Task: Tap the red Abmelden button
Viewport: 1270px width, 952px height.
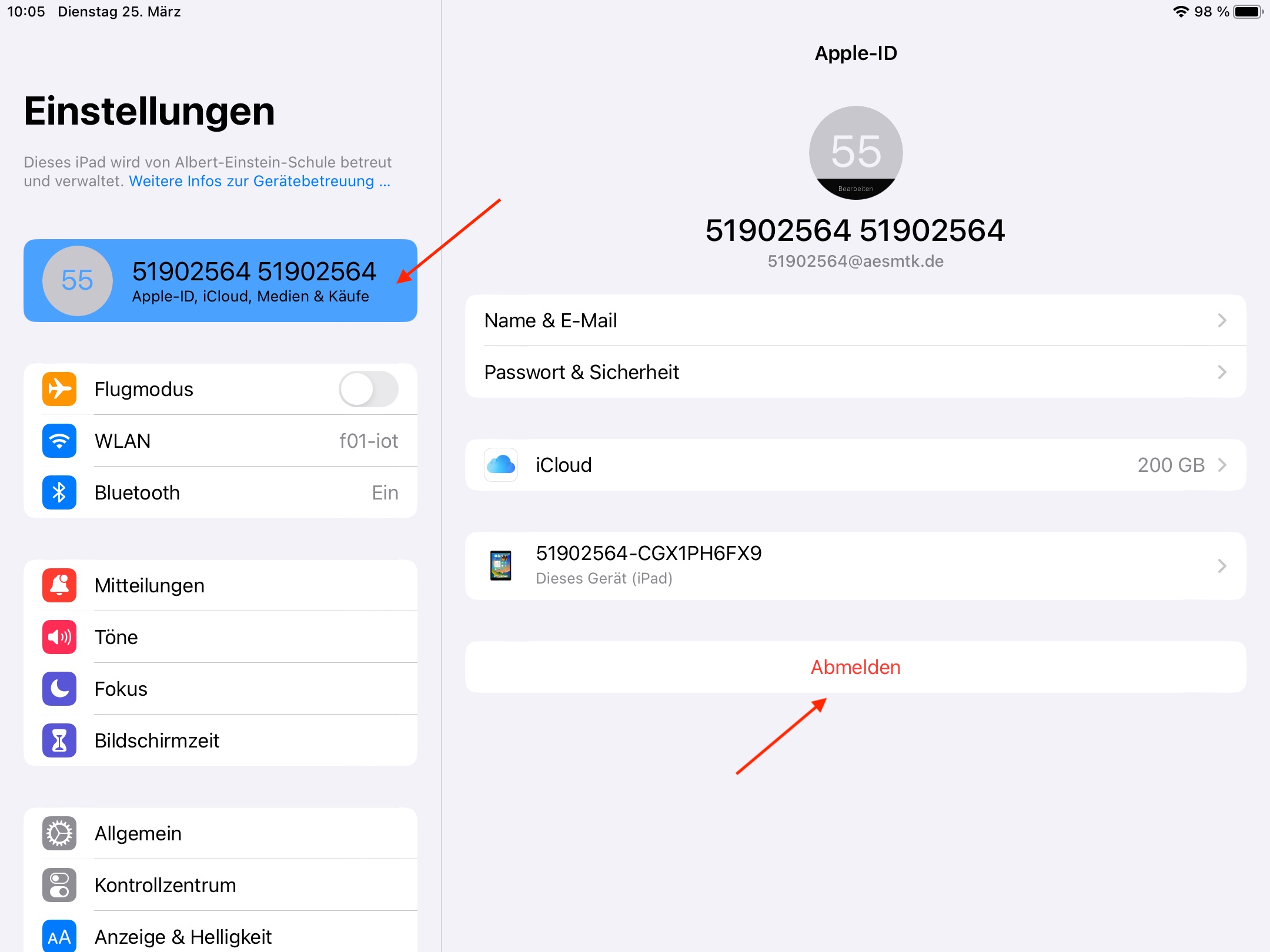Action: (855, 667)
